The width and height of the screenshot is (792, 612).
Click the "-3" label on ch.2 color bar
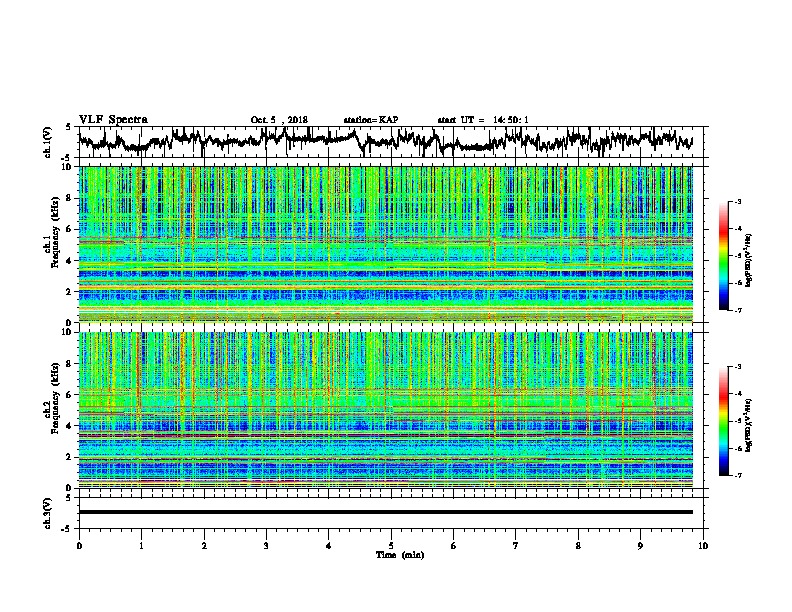tap(737, 367)
